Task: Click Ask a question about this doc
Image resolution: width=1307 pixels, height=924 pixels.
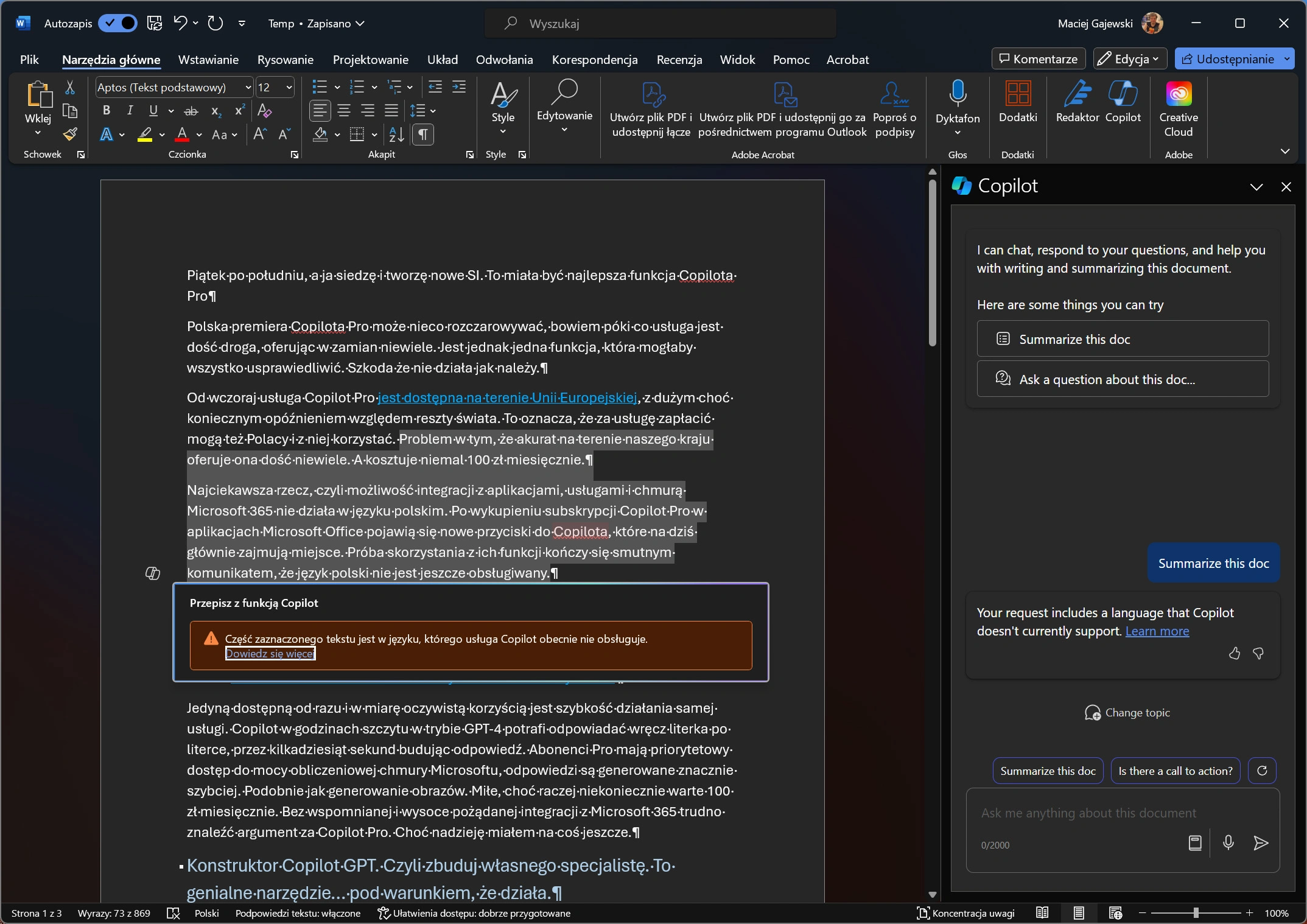Action: pos(1123,379)
